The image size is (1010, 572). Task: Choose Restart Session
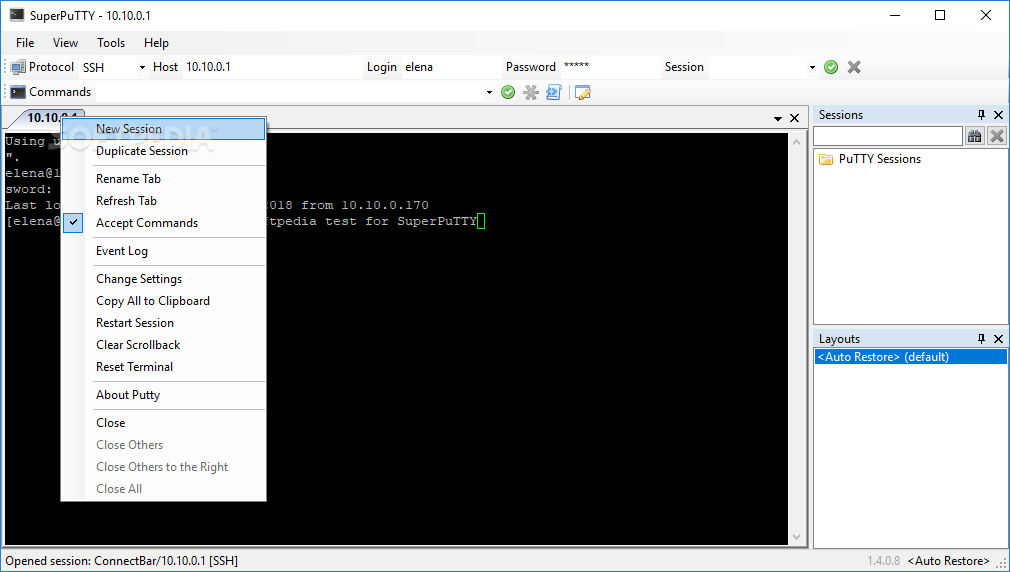click(164, 323)
